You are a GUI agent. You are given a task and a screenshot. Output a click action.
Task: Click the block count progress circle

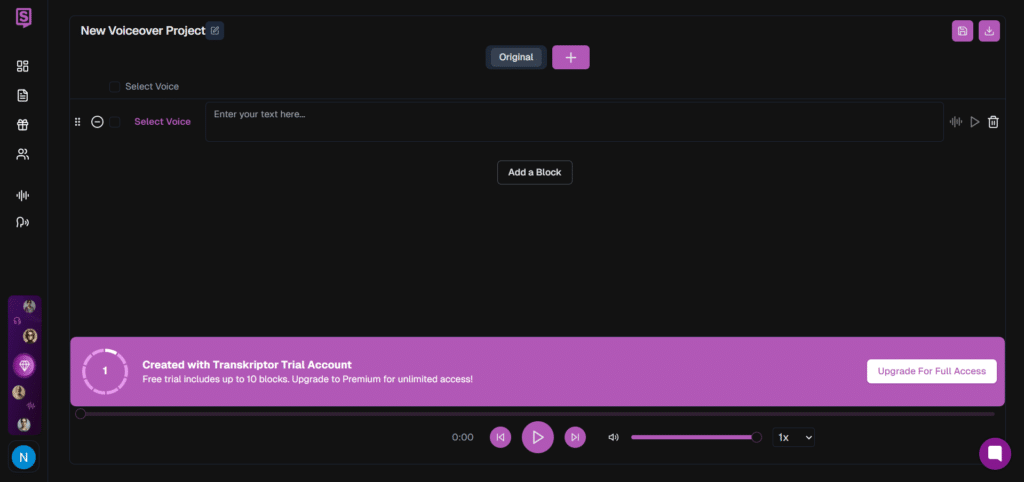click(x=105, y=371)
